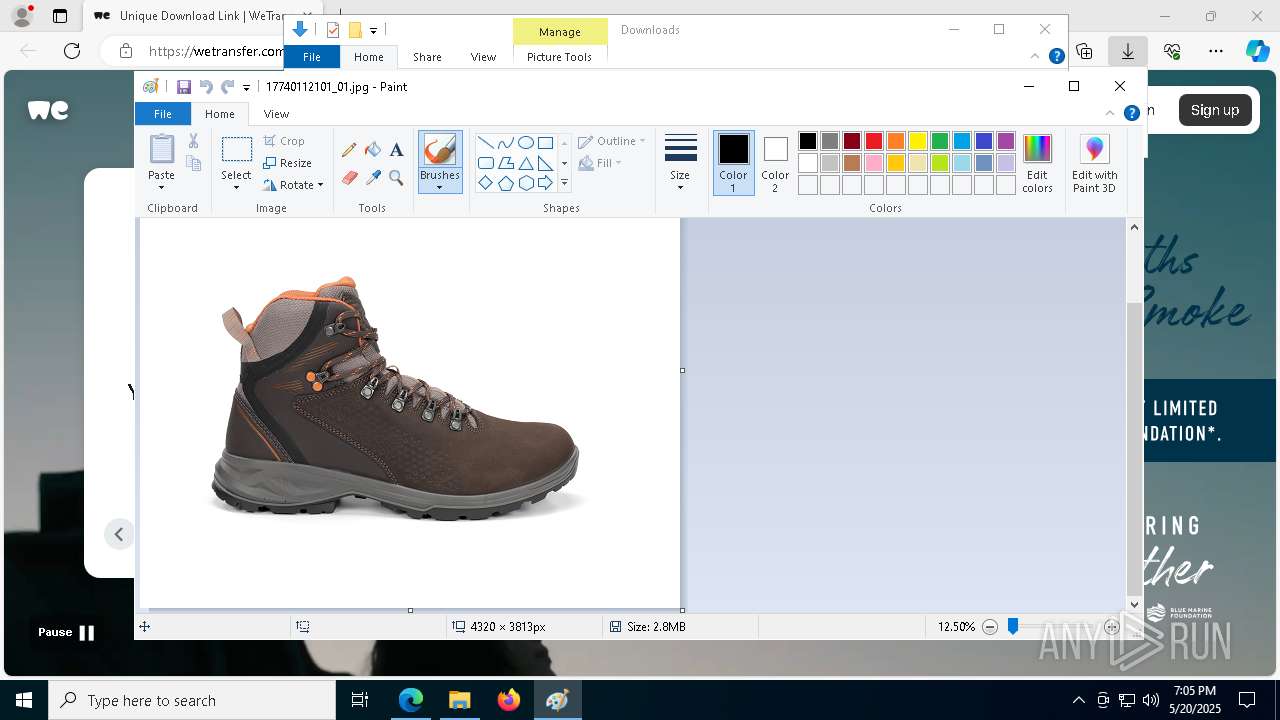Click the browser downloads icon in Edge toolbar

[1127, 51]
